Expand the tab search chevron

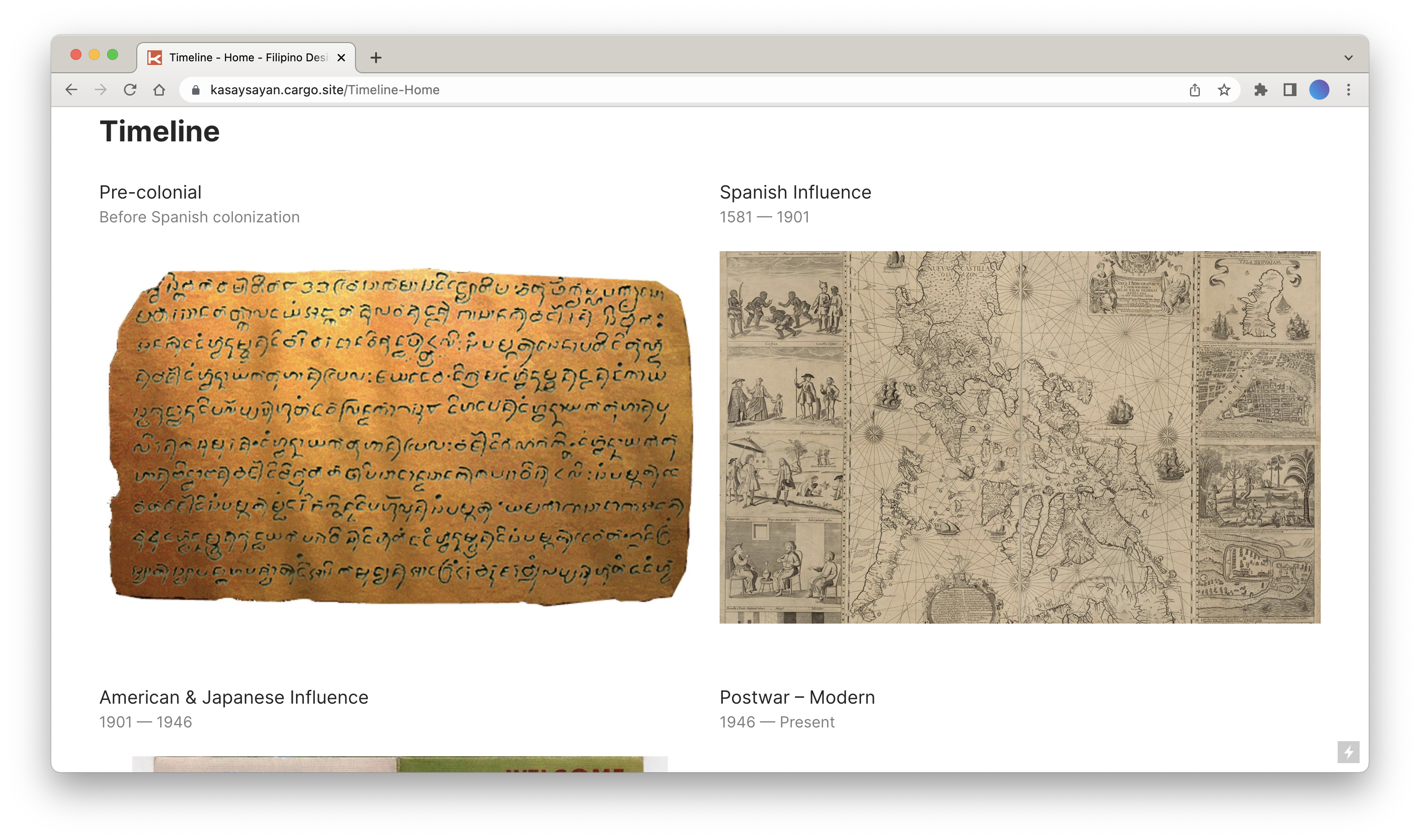pos(1349,58)
